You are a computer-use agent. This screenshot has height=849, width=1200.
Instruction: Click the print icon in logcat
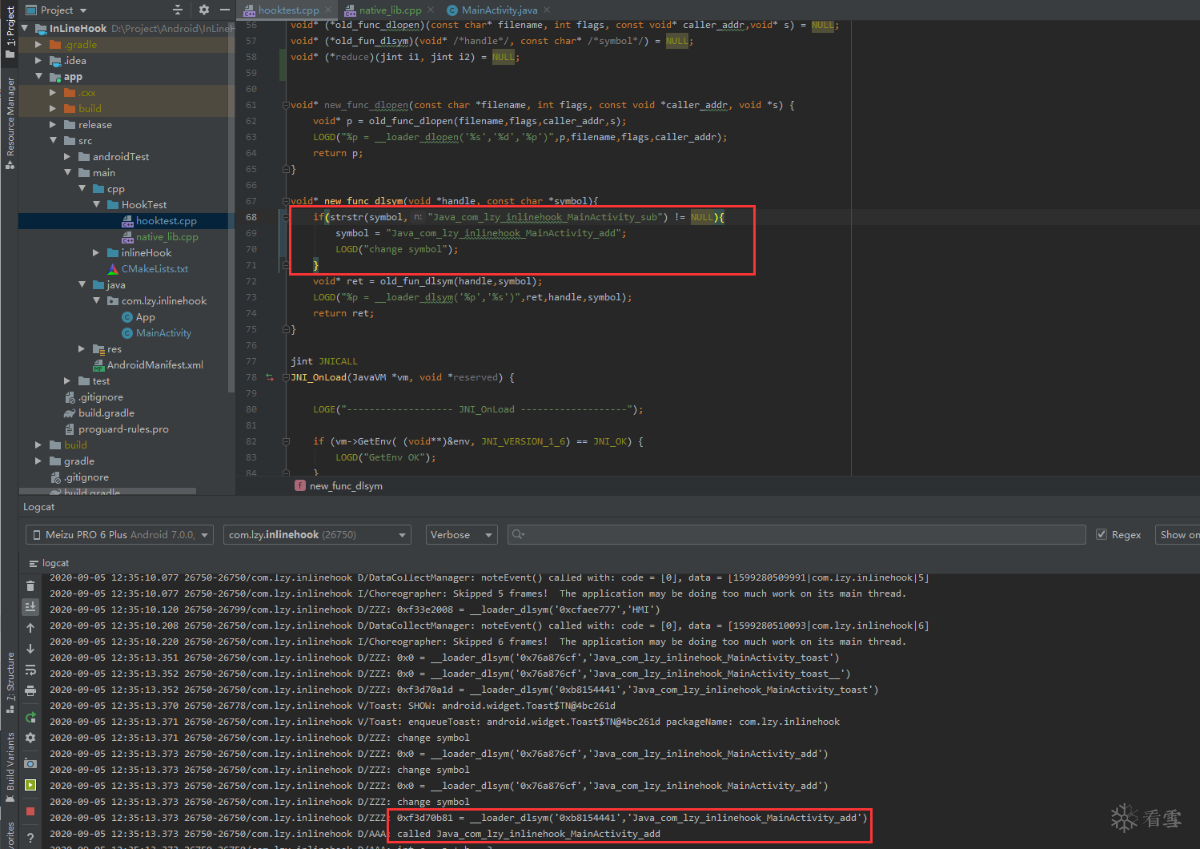point(30,691)
